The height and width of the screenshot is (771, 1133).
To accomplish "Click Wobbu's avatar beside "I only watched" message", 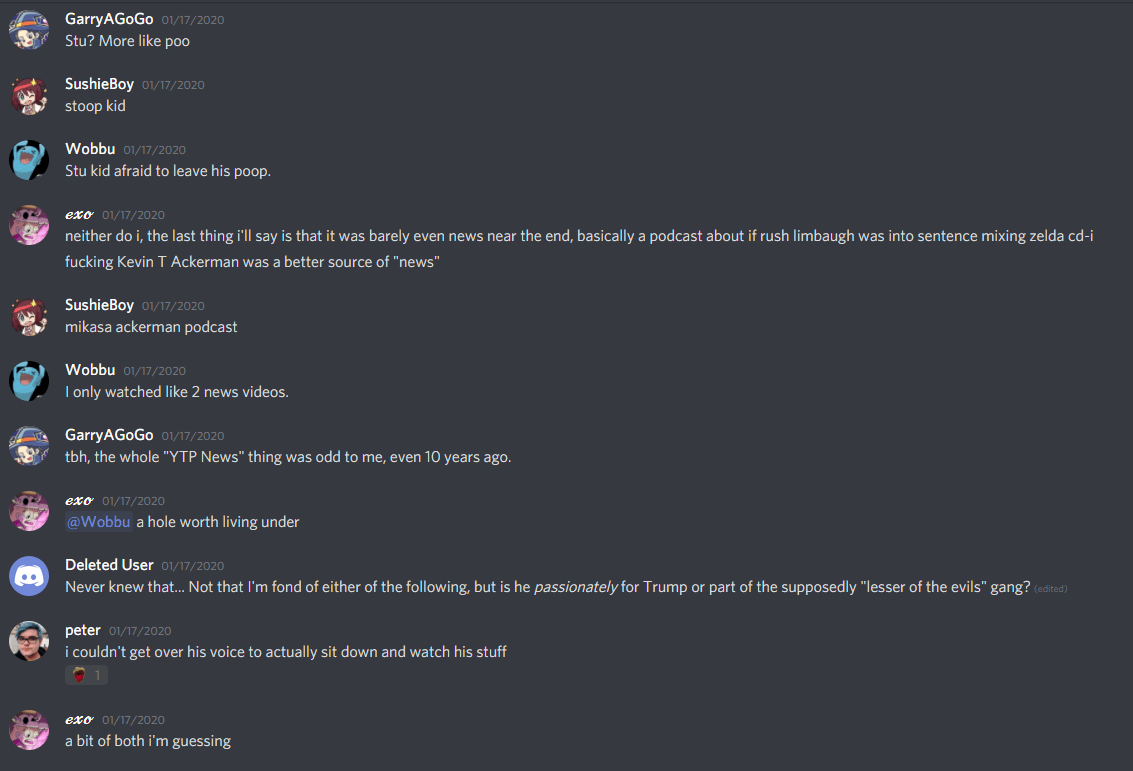I will pyautogui.click(x=29, y=381).
